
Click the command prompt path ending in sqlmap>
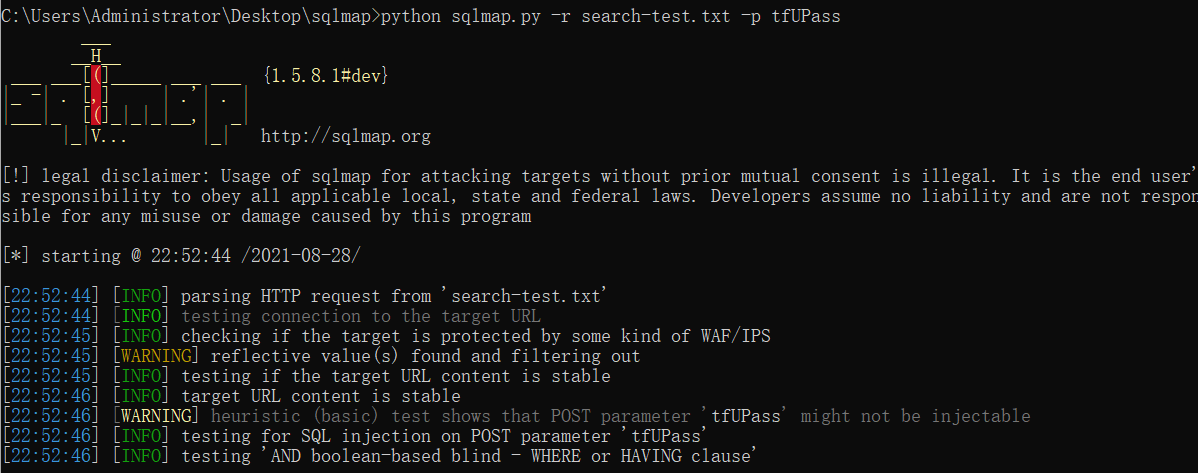coord(185,17)
